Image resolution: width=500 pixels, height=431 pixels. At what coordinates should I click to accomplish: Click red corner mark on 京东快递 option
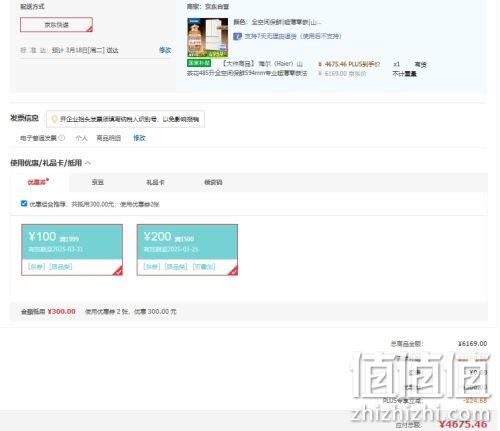pyautogui.click(x=89, y=29)
